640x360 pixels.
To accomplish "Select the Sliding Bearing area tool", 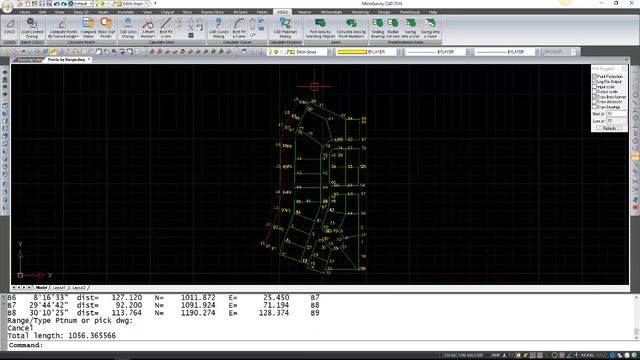I will (x=378, y=27).
